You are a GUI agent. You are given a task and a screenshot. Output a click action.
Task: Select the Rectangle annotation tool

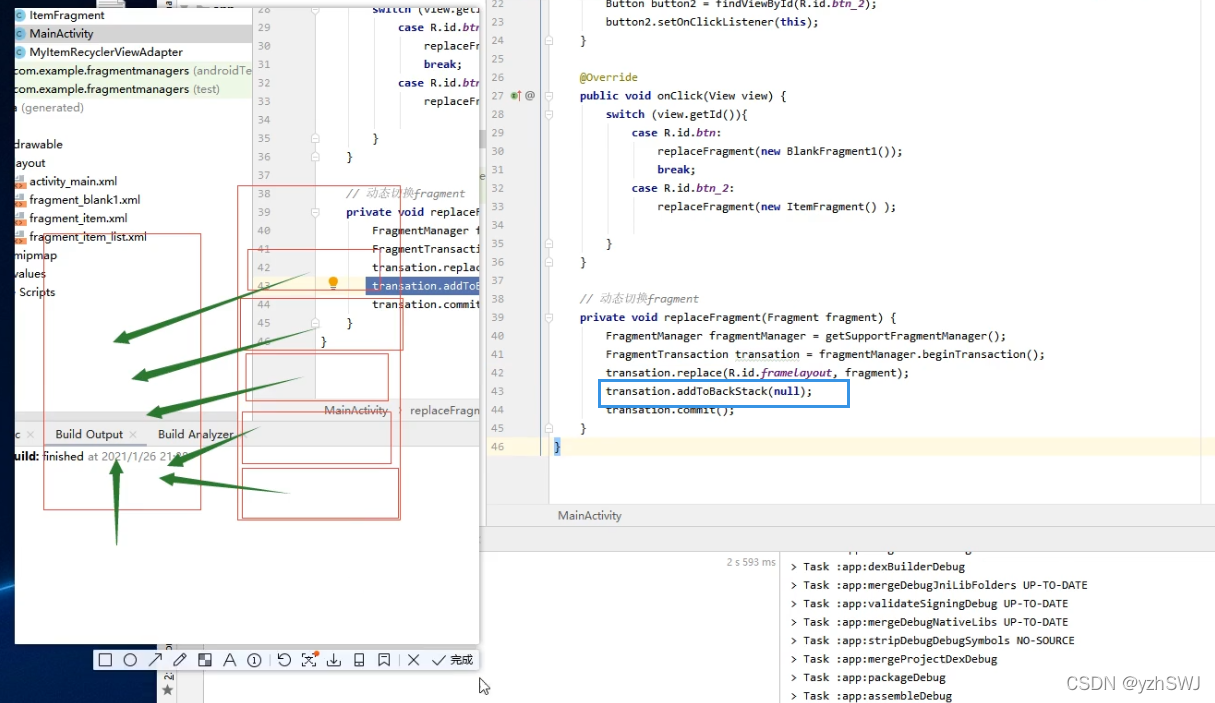point(105,659)
